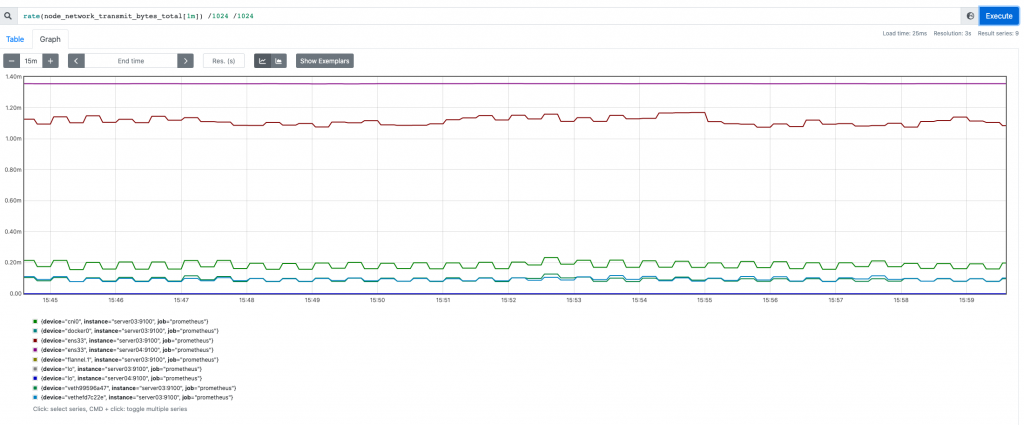
Task: Click Execute to run the query
Action: (x=999, y=16)
